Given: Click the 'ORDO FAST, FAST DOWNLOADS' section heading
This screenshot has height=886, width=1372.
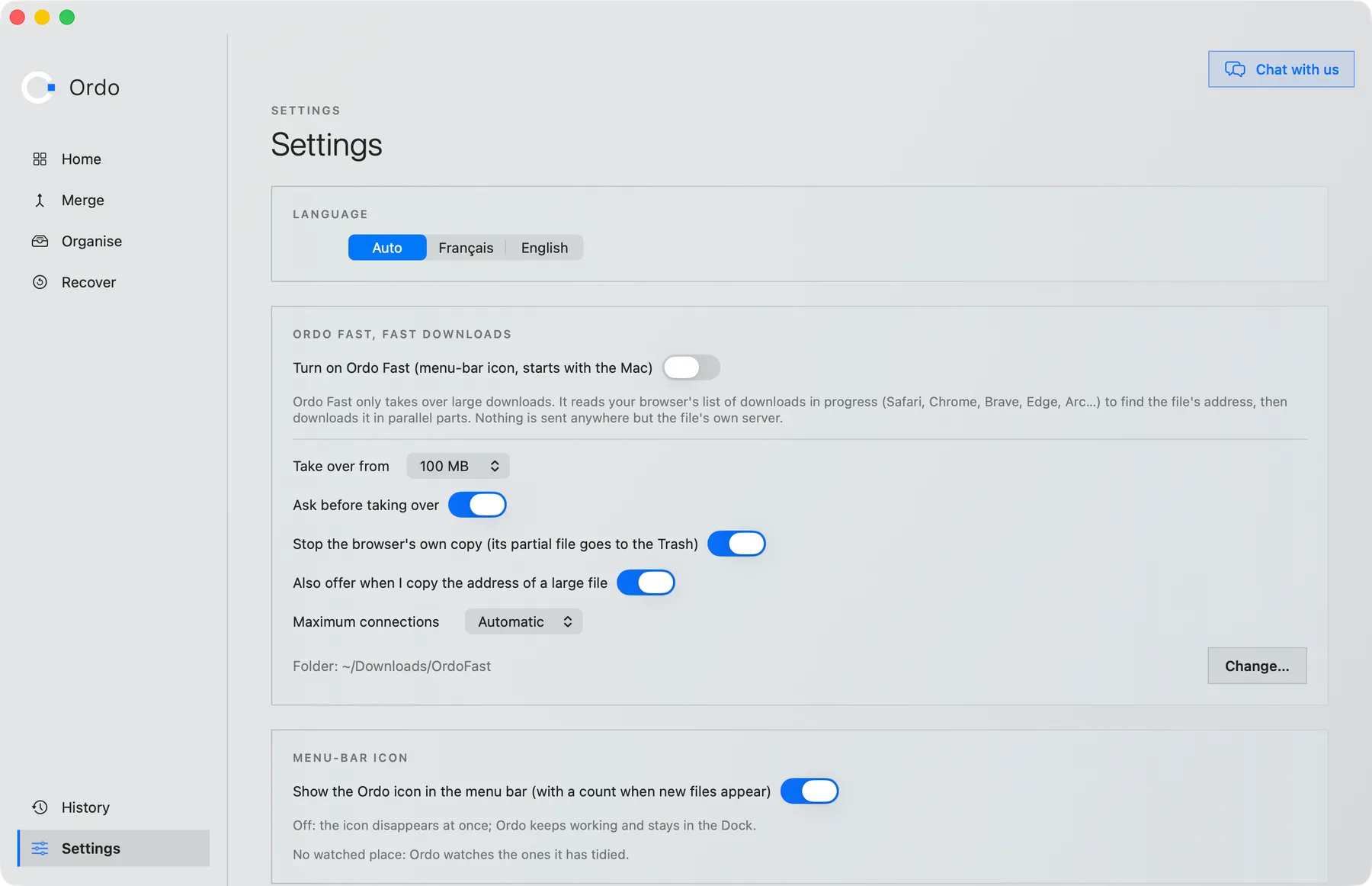Looking at the screenshot, I should pyautogui.click(x=402, y=334).
